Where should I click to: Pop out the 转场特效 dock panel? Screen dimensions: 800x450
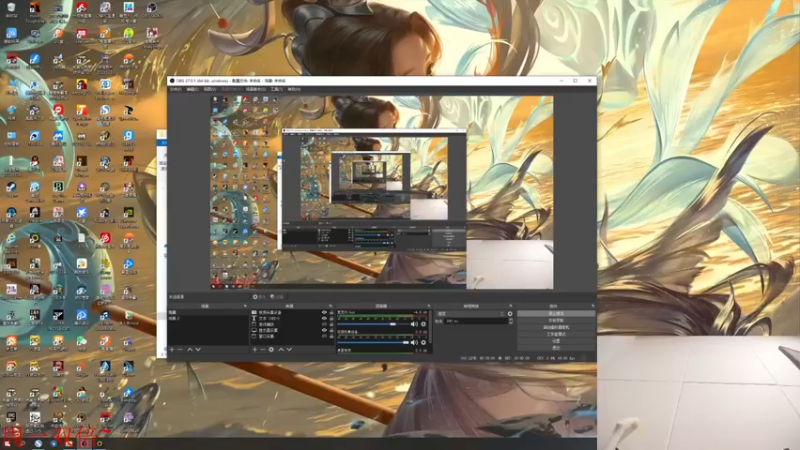point(511,306)
